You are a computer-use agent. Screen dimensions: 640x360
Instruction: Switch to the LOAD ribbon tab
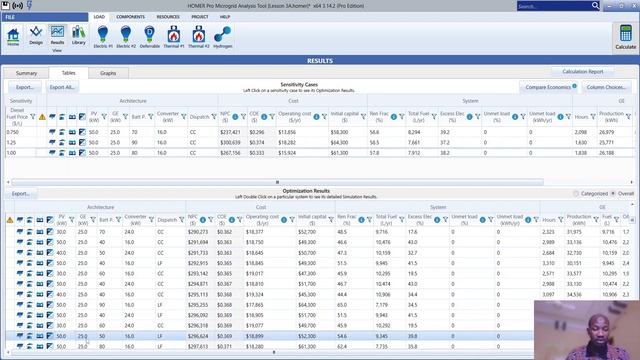coord(99,17)
